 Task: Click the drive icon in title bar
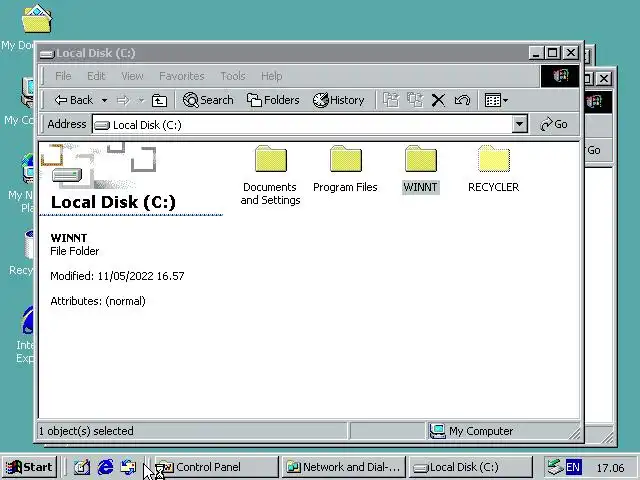pos(47,53)
